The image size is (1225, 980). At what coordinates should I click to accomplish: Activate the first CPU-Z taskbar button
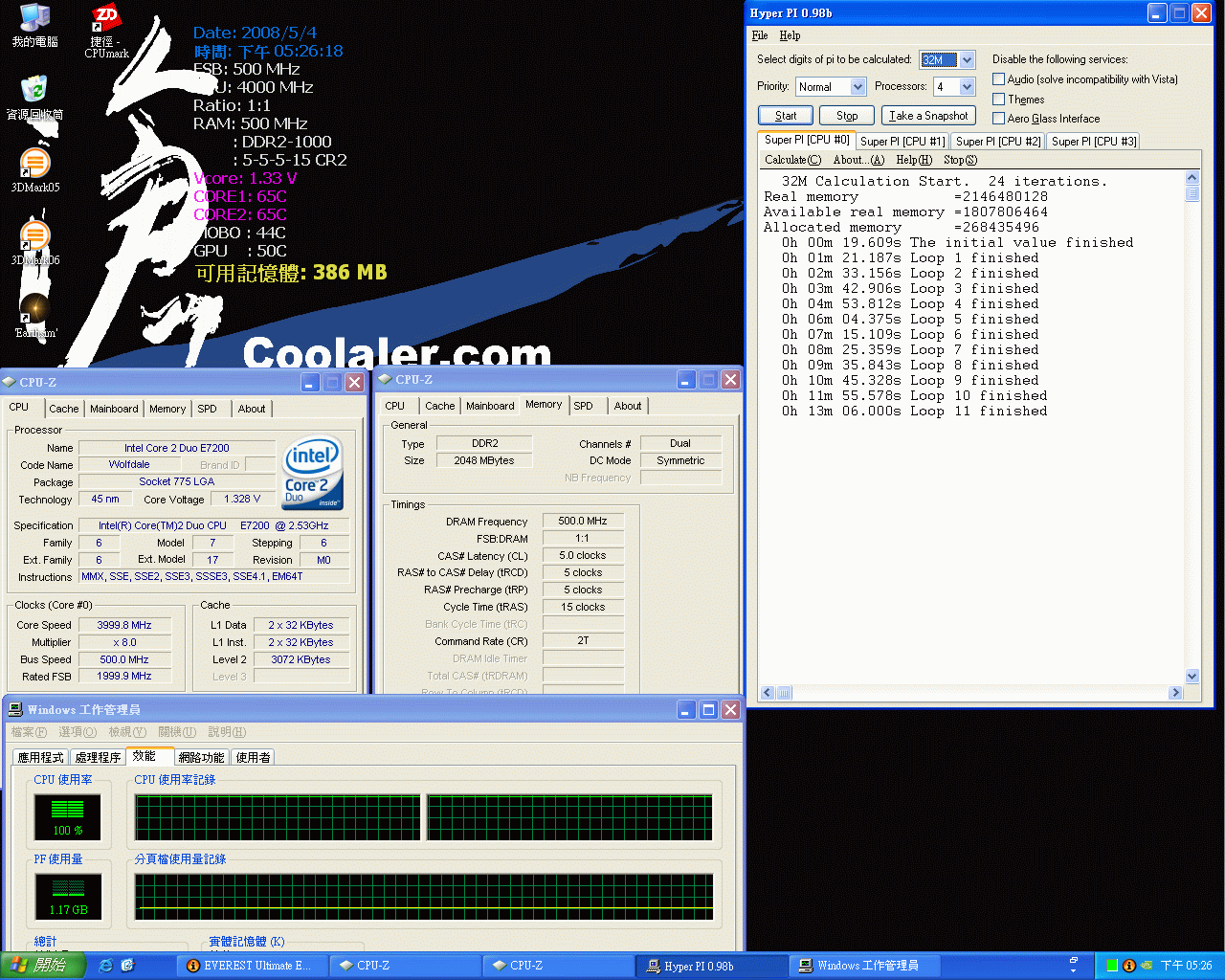point(405,966)
